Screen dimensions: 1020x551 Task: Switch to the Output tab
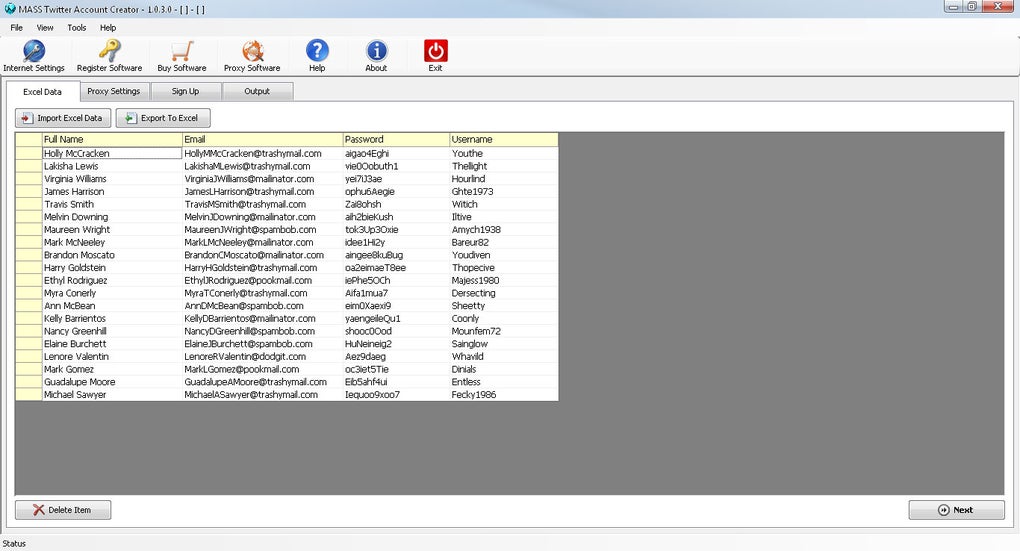(257, 91)
